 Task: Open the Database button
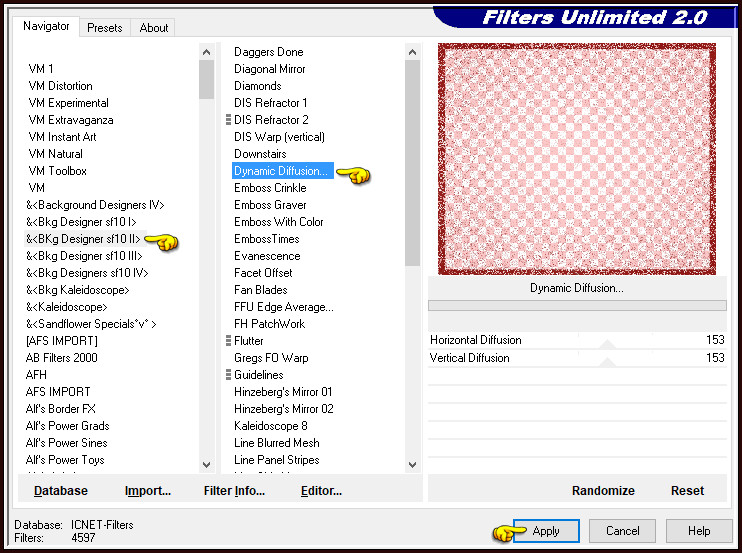point(61,491)
